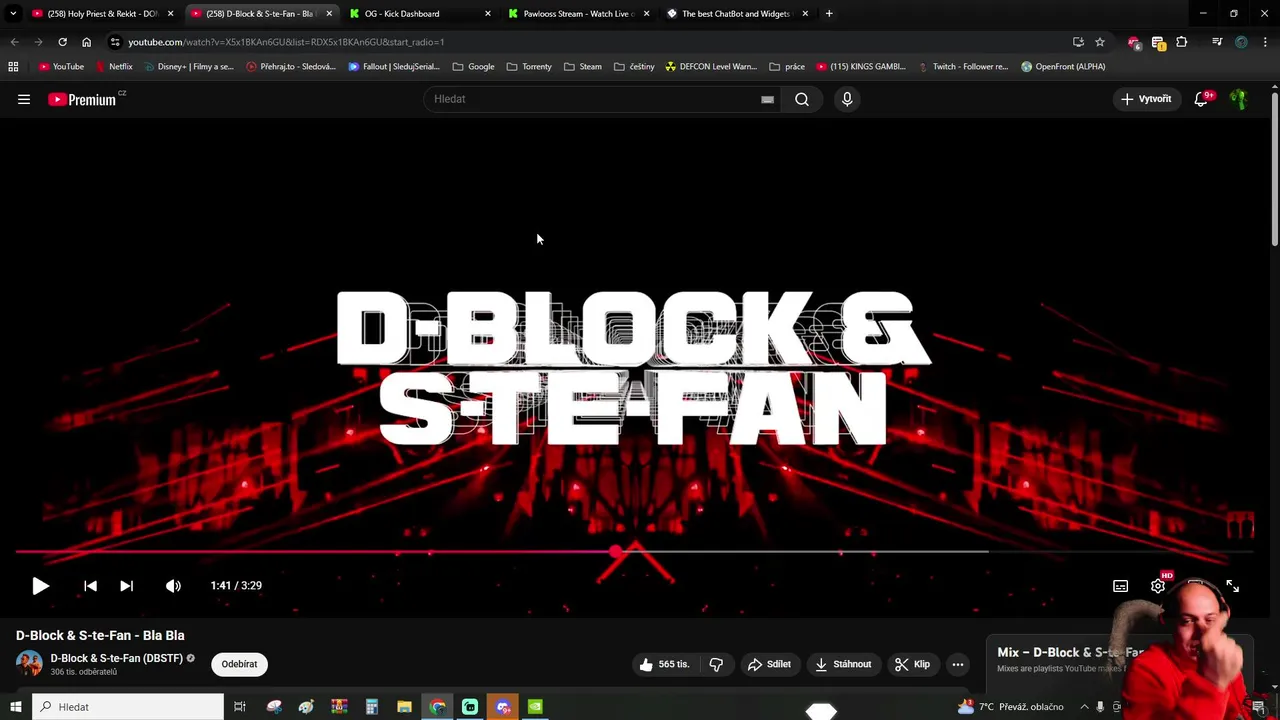Open the DEFCON Level Warn... bookmark
Viewport: 1280px width, 720px height.
pos(710,67)
